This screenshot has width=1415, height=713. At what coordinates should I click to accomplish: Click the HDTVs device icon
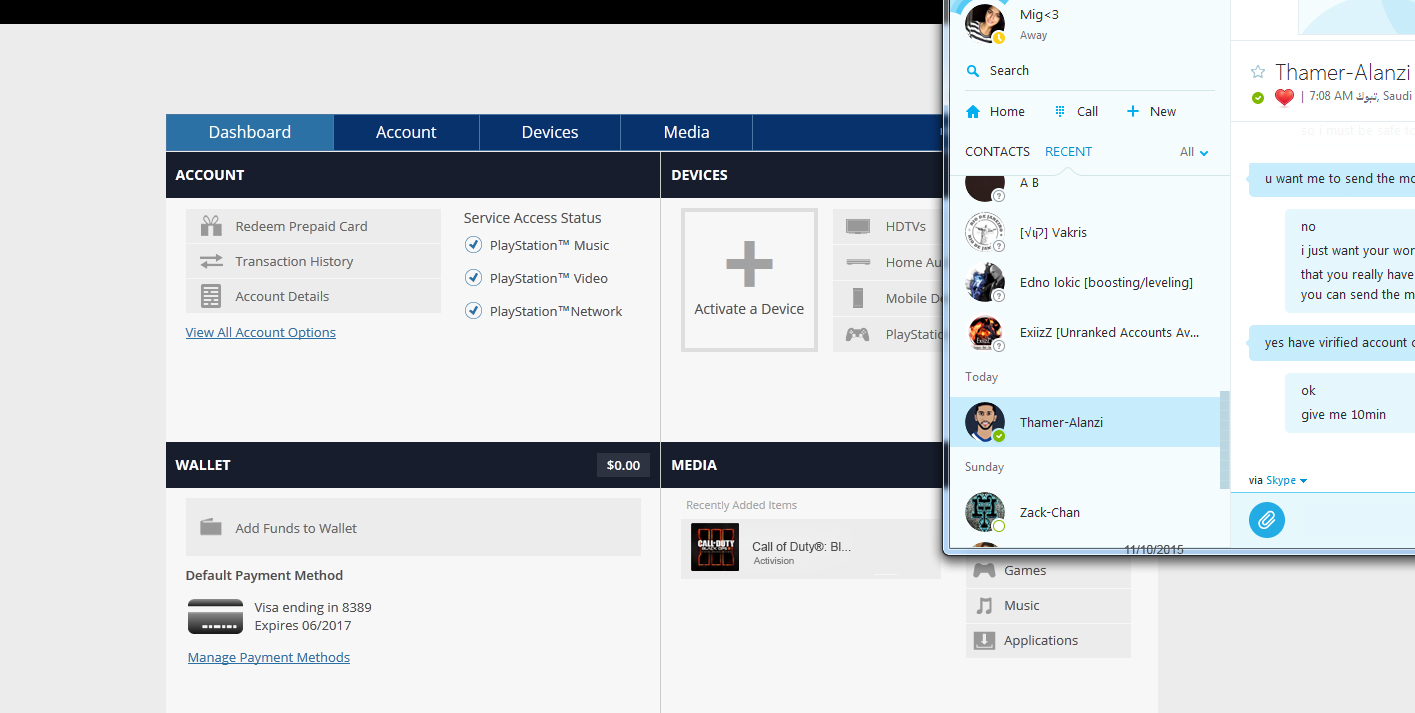pos(858,227)
